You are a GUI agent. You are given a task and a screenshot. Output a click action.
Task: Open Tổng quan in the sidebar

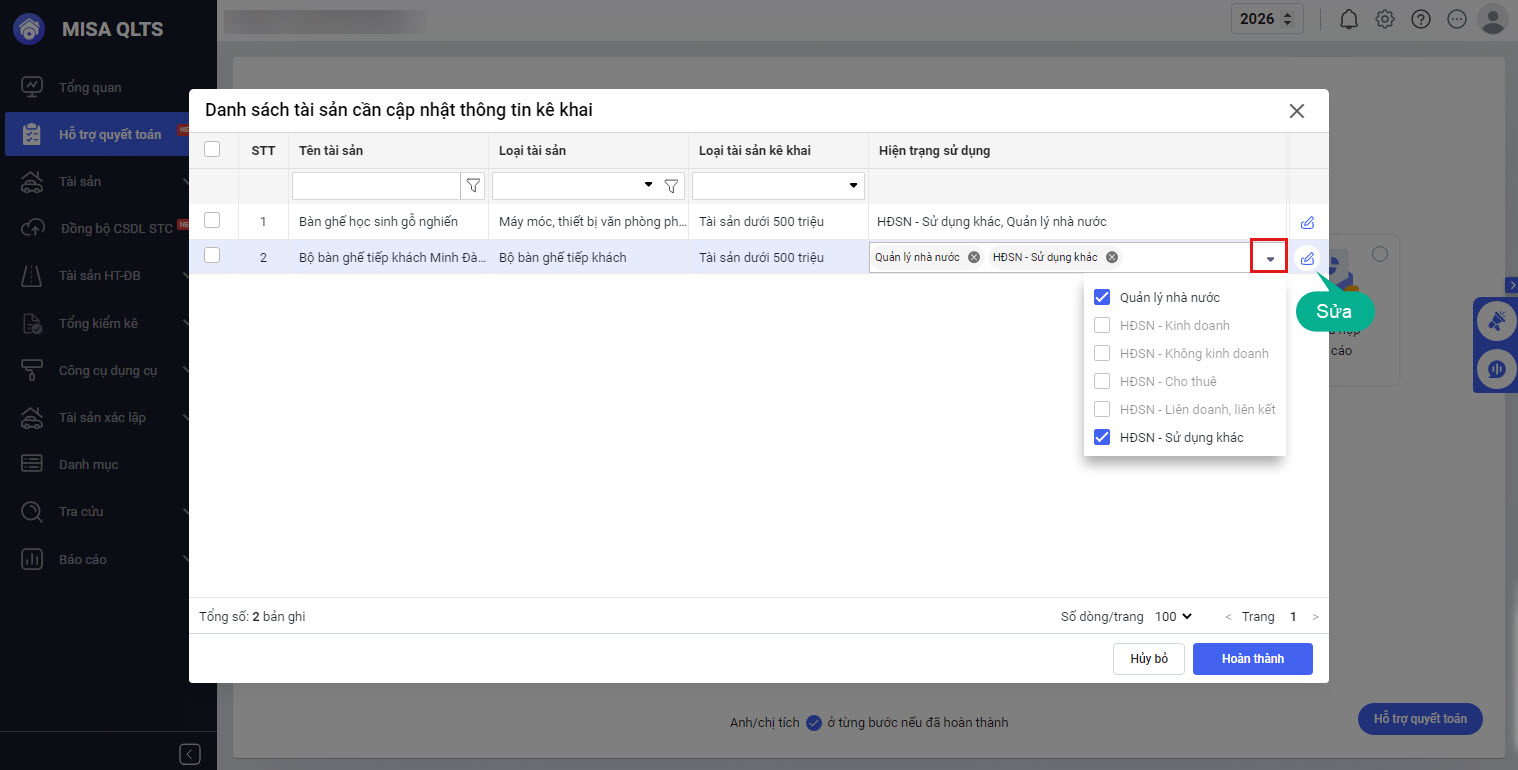point(90,87)
